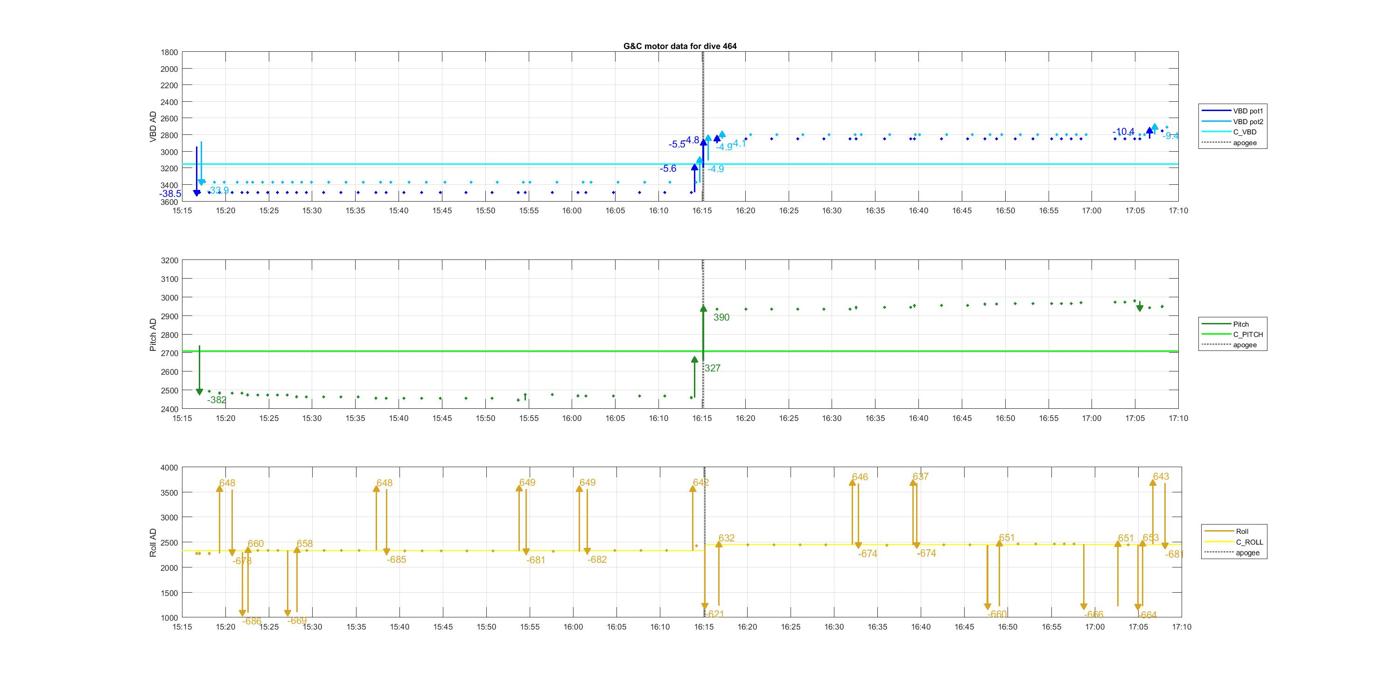
Task: Click the "-5.6" VBD annotation
Action: pos(668,169)
